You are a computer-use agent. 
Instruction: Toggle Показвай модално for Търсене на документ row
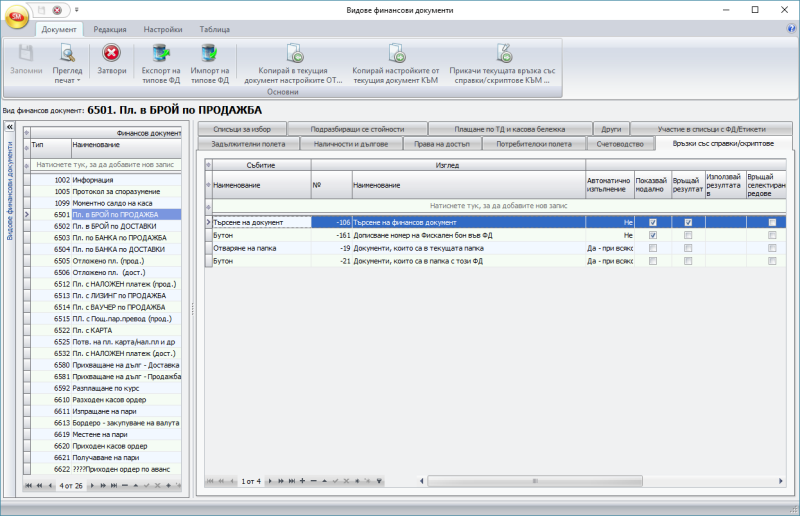click(x=653, y=222)
